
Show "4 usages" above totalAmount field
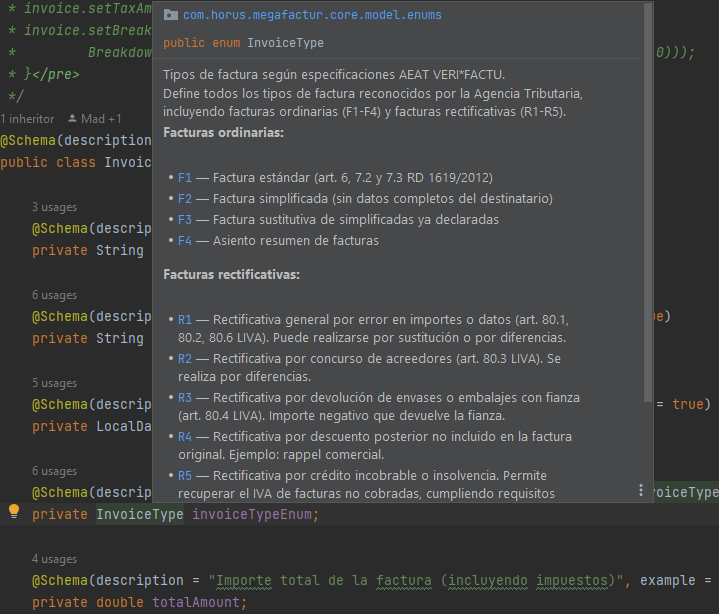coord(54,559)
